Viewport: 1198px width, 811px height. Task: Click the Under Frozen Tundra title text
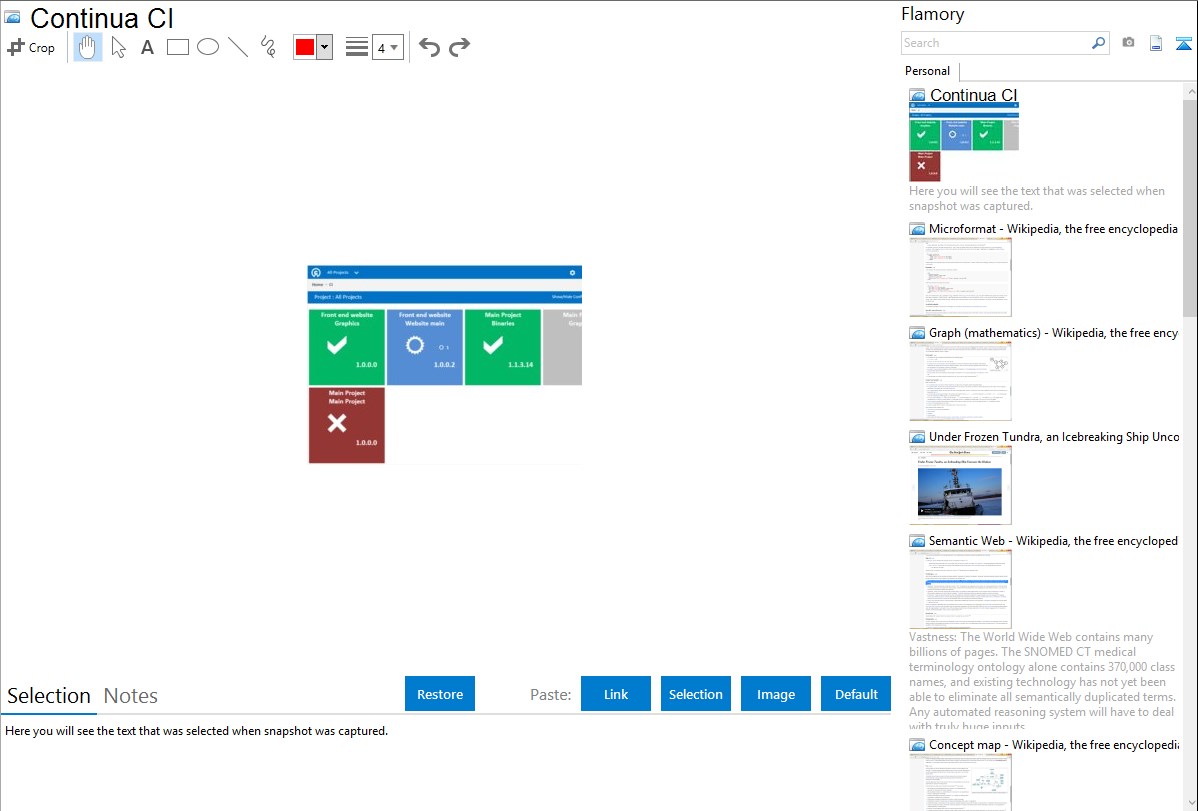pos(1054,436)
